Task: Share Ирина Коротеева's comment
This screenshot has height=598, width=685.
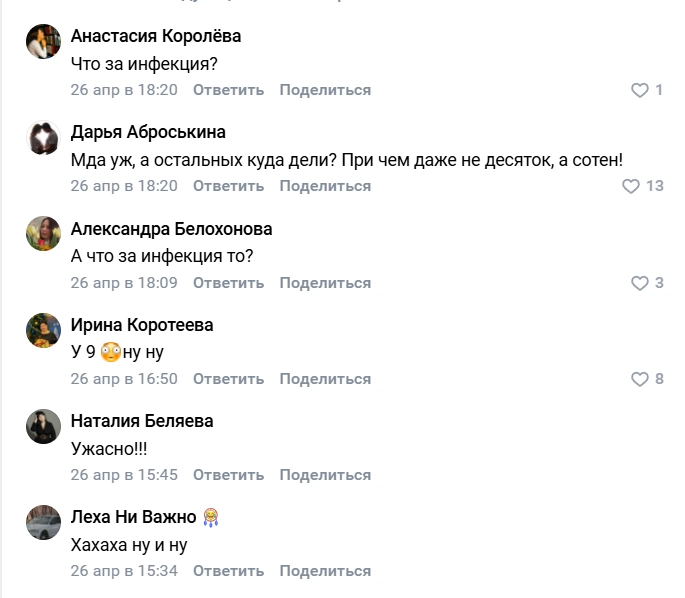Action: [x=325, y=379]
